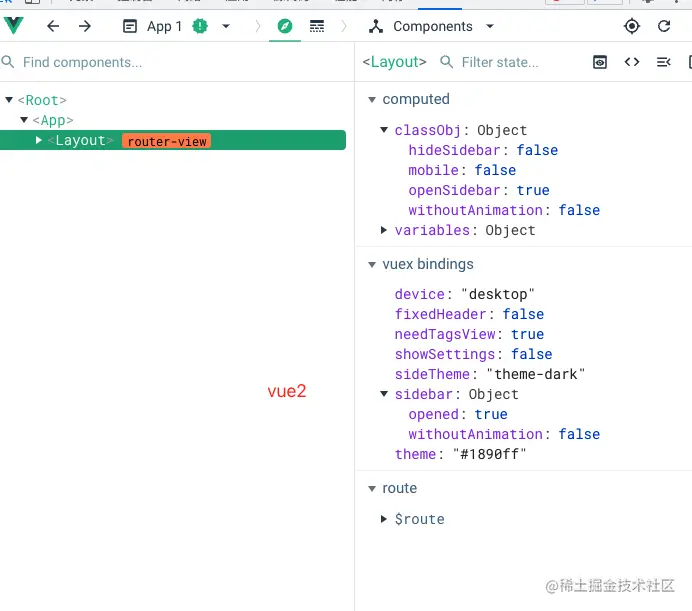Image resolution: width=692 pixels, height=611 pixels.
Task: Collapse the computed section
Action: click(372, 99)
